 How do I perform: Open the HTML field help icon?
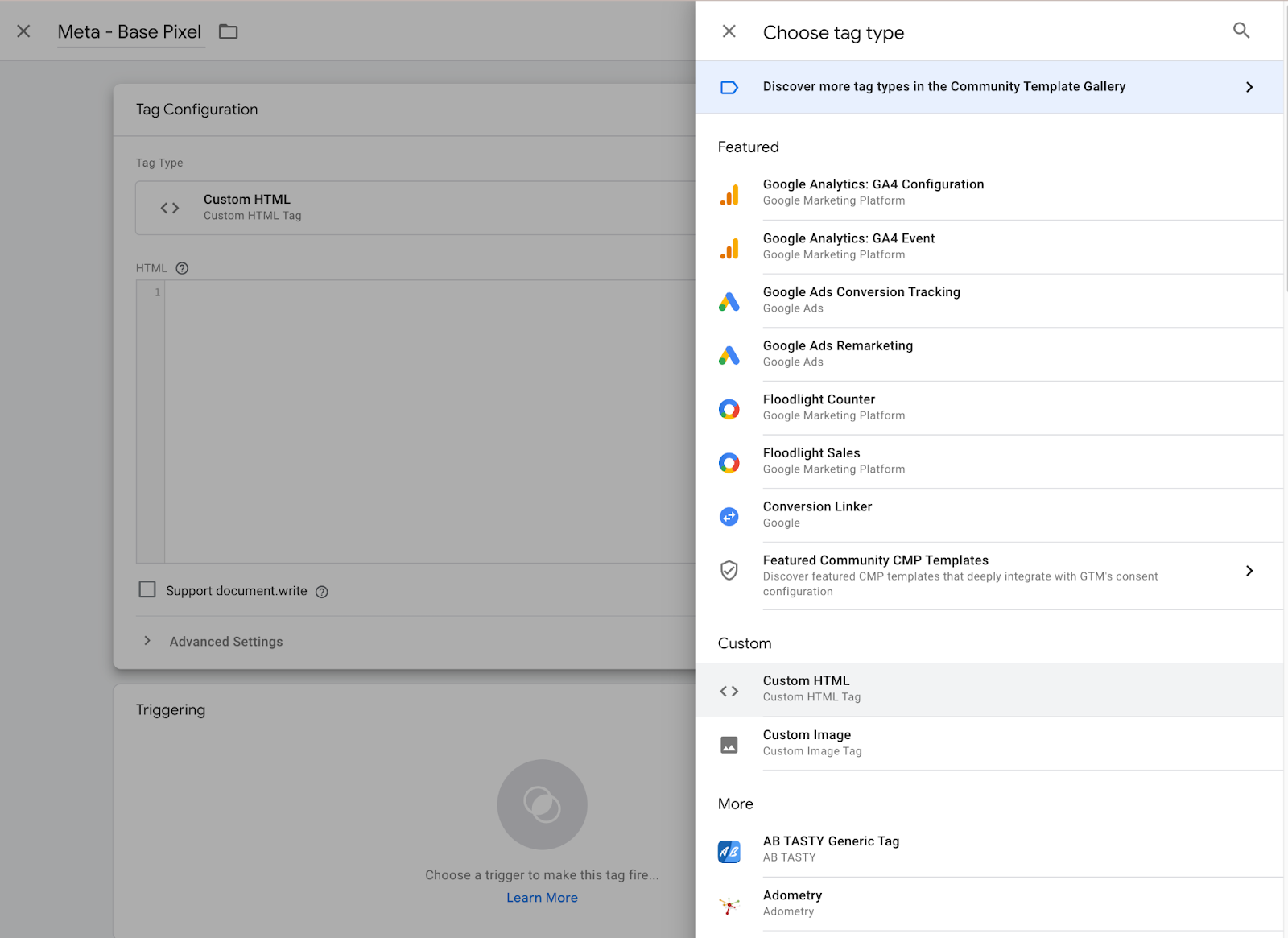click(x=182, y=268)
